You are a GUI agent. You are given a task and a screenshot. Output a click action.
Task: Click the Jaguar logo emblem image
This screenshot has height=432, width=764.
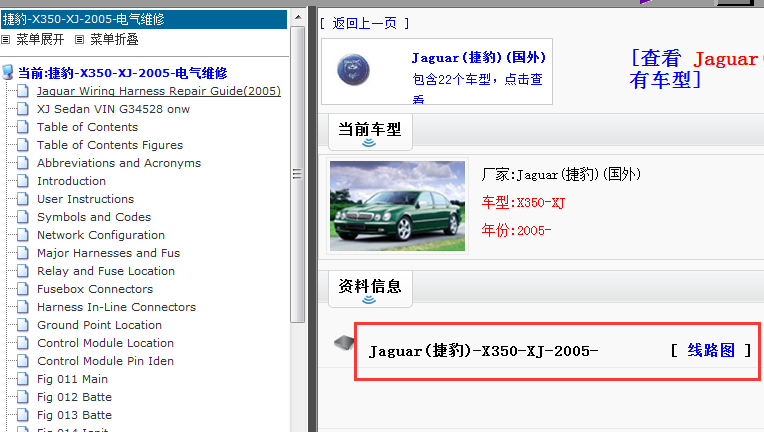[x=353, y=70]
